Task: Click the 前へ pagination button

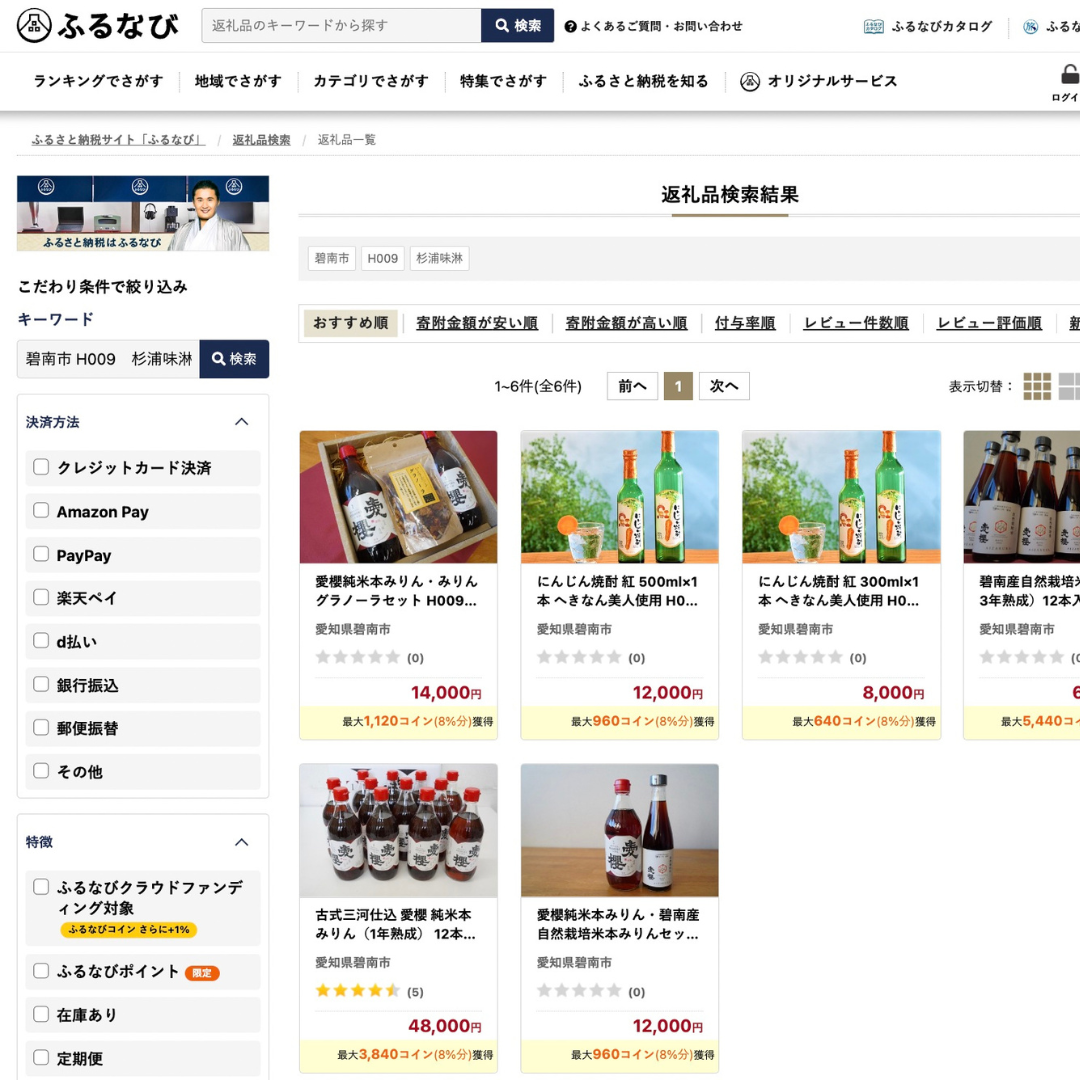Action: pyautogui.click(x=632, y=386)
